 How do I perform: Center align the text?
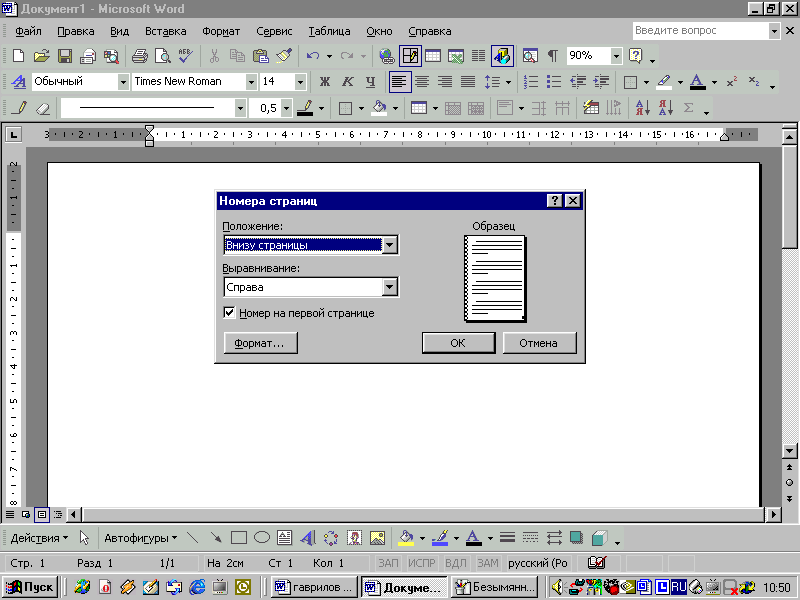(x=422, y=82)
